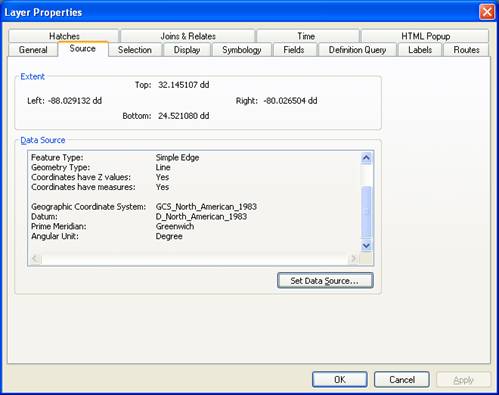Screen dimensions: 499x395
Task: Confirm with the OK button
Action: pyautogui.click(x=340, y=380)
